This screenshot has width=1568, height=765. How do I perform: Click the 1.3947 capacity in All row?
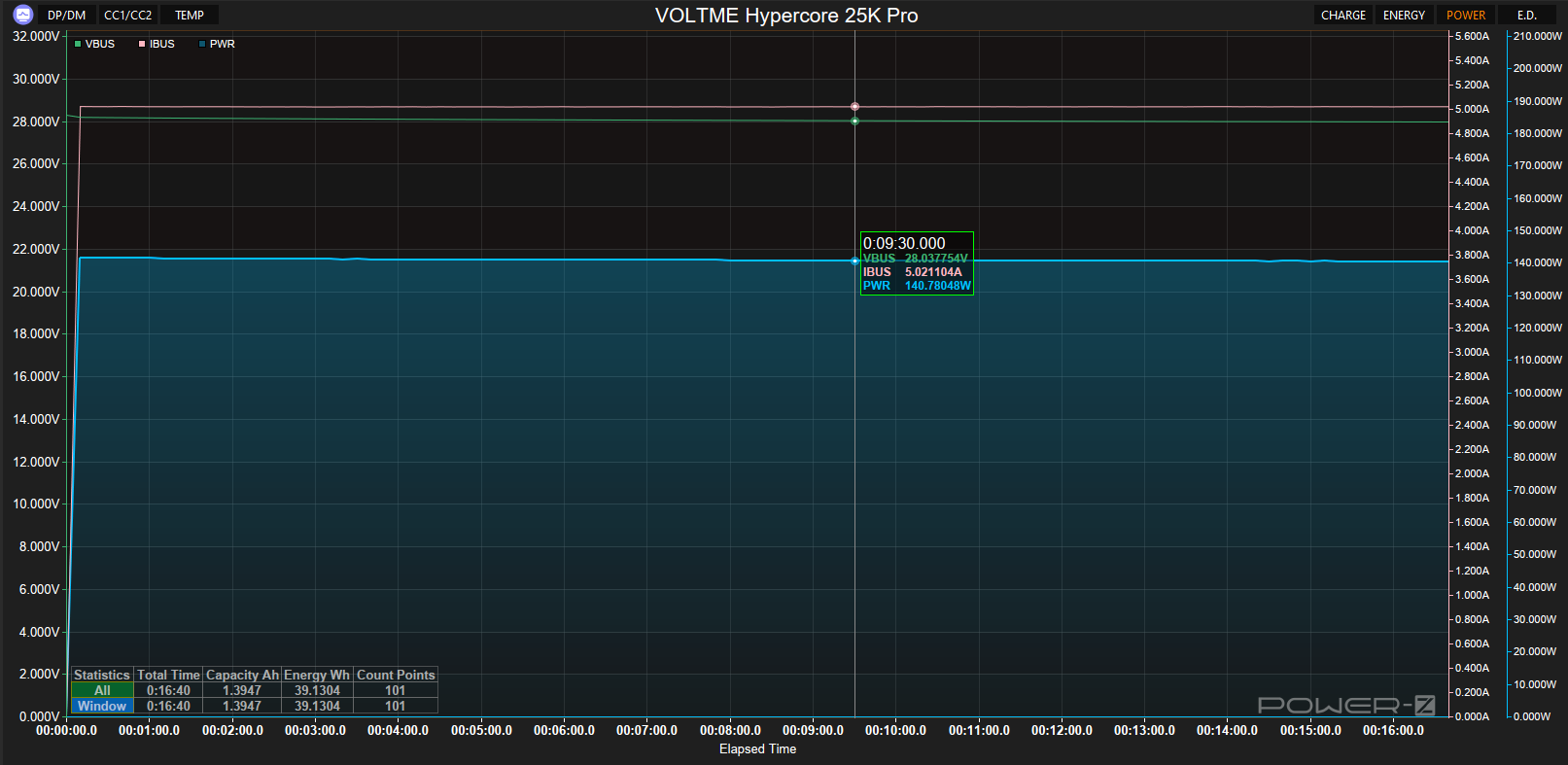pos(242,690)
